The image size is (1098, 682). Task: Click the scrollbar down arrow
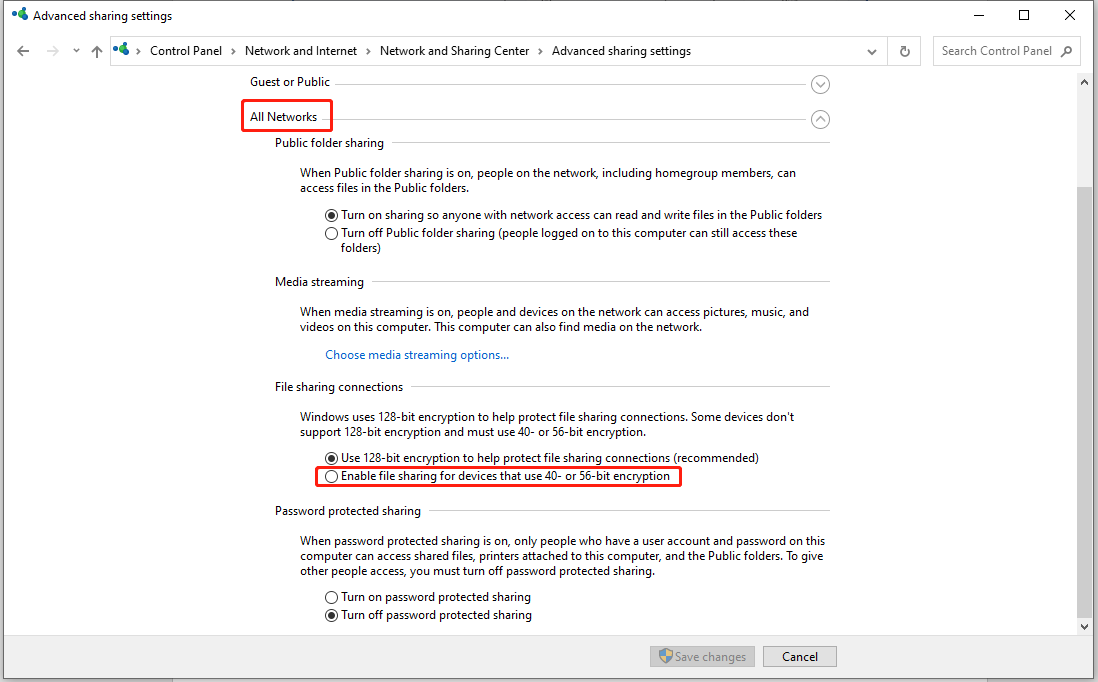click(1084, 627)
